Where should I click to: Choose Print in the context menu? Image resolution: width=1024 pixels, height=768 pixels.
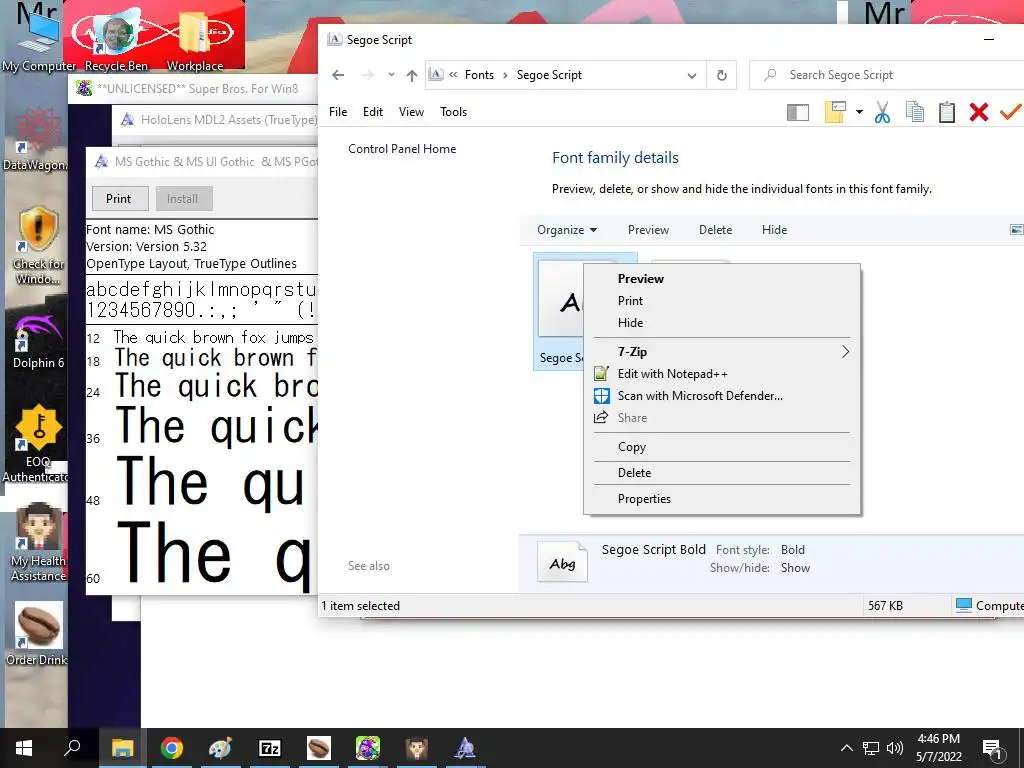(x=722, y=301)
